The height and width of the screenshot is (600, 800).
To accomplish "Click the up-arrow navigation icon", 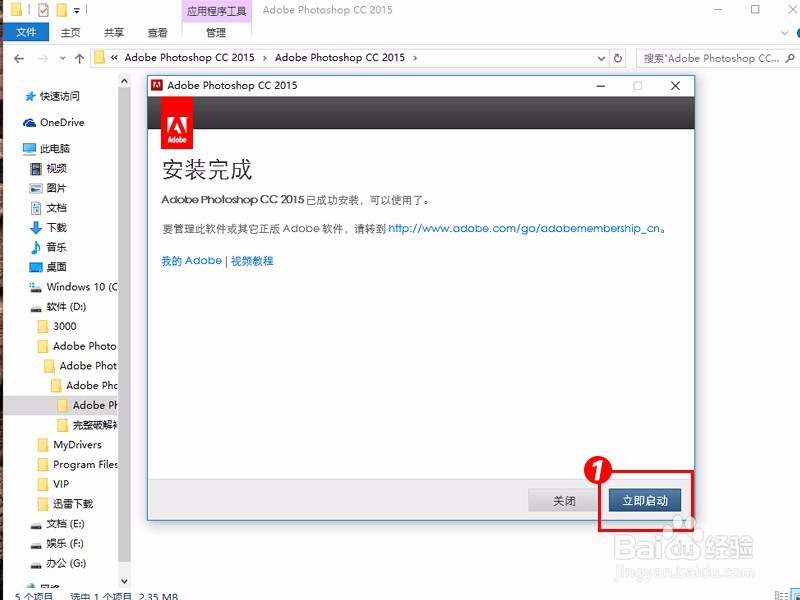I will 78,57.
